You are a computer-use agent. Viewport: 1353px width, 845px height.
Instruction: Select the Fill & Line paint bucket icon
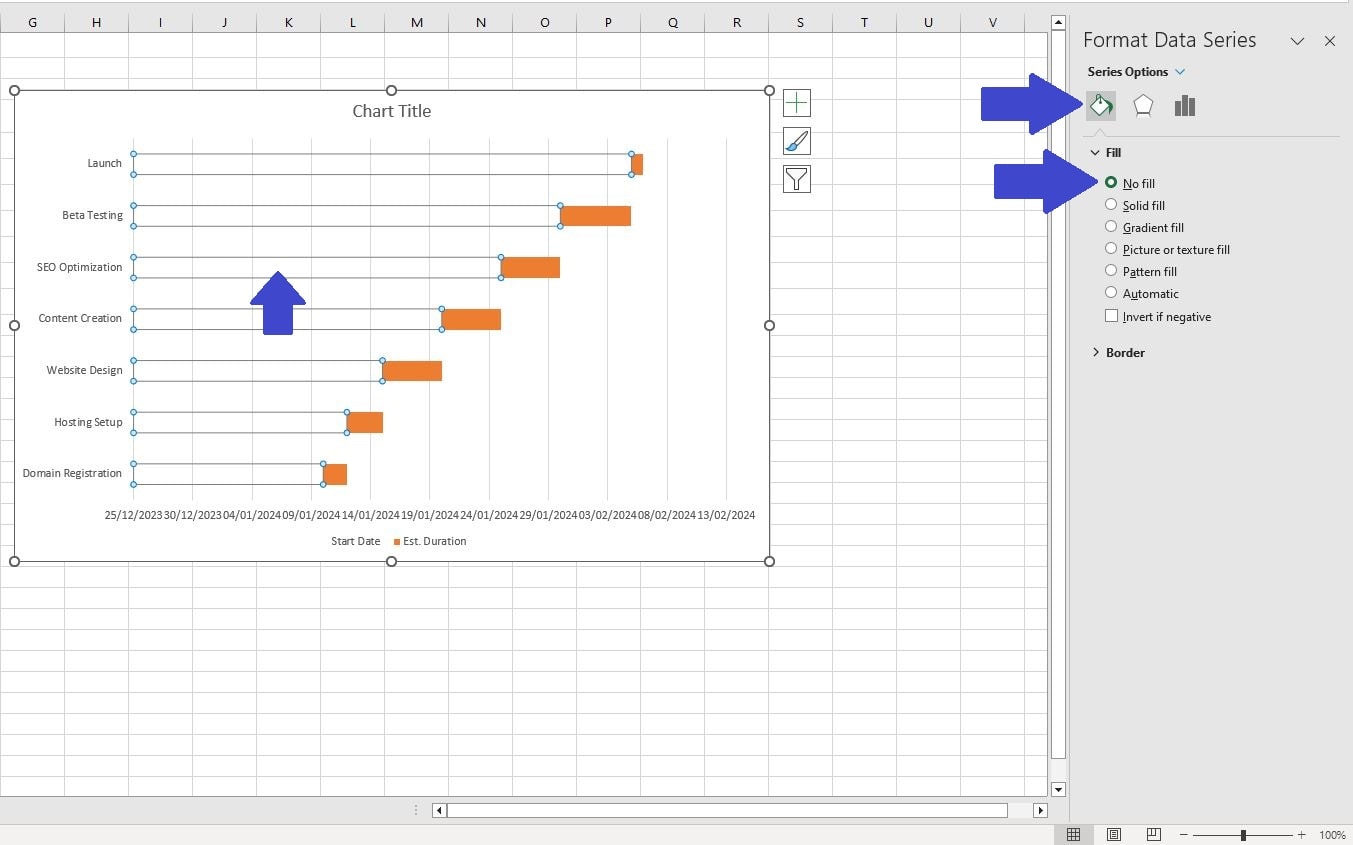pyautogui.click(x=1100, y=105)
